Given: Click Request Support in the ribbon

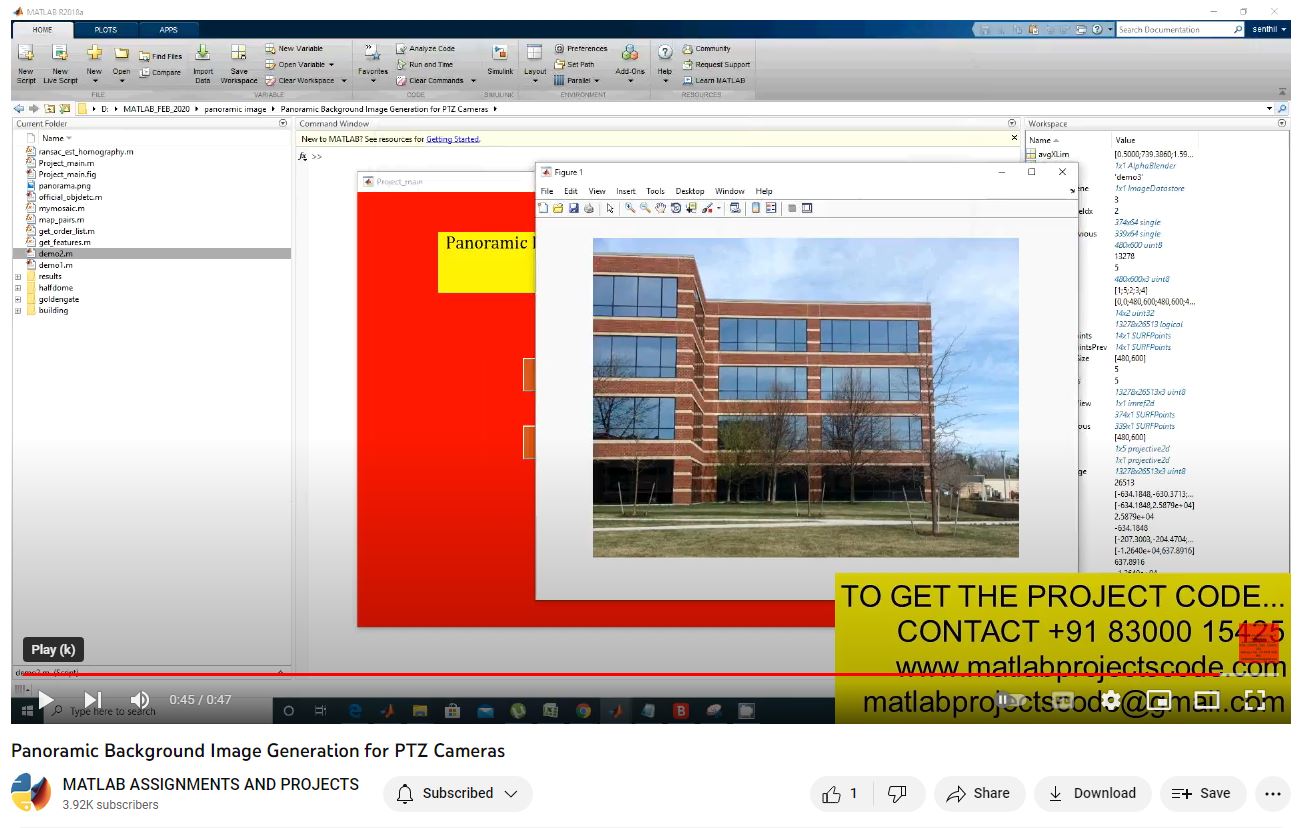Looking at the screenshot, I should pyautogui.click(x=716, y=64).
